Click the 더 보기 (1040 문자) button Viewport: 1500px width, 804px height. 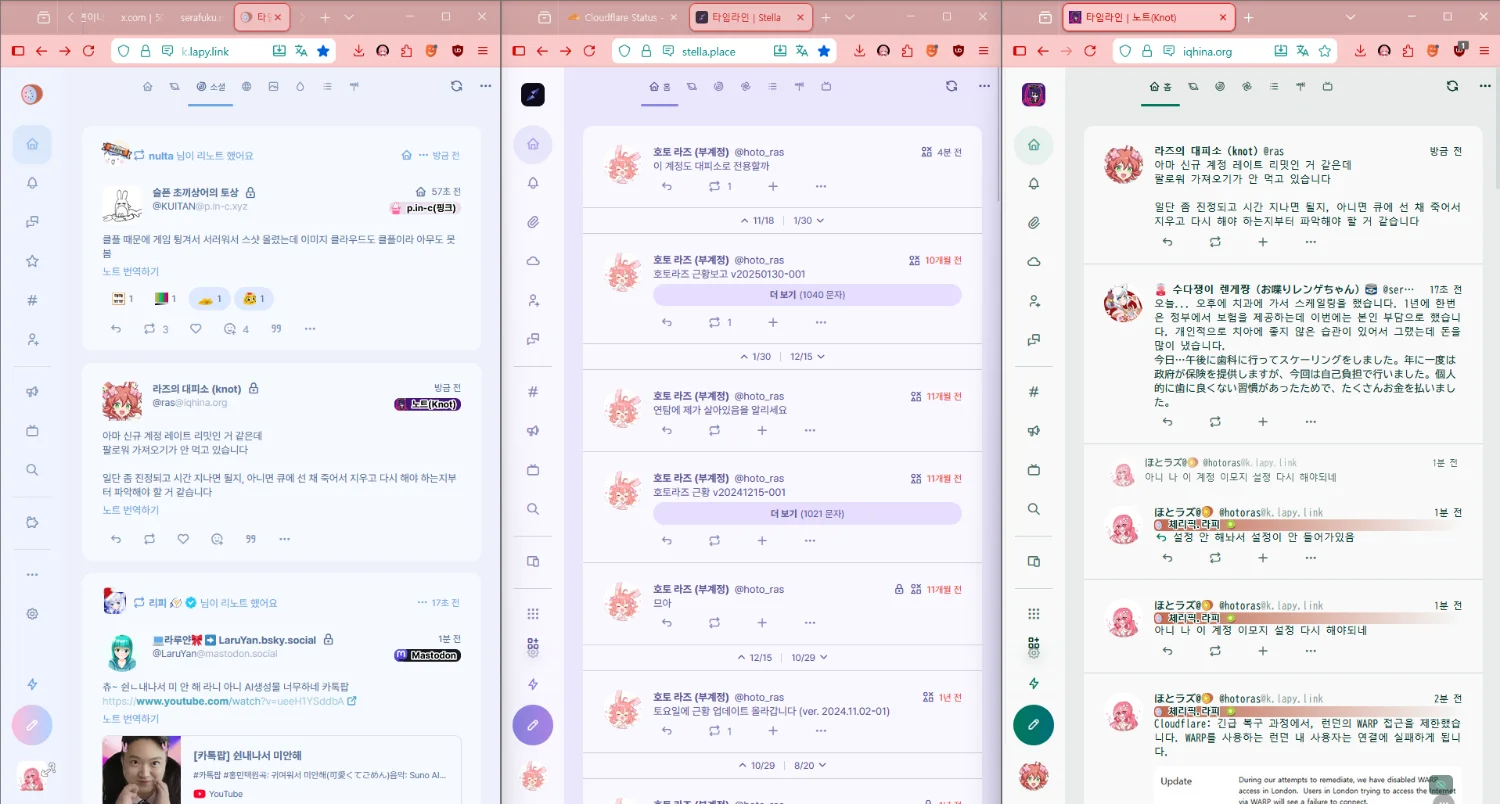[x=806, y=295]
